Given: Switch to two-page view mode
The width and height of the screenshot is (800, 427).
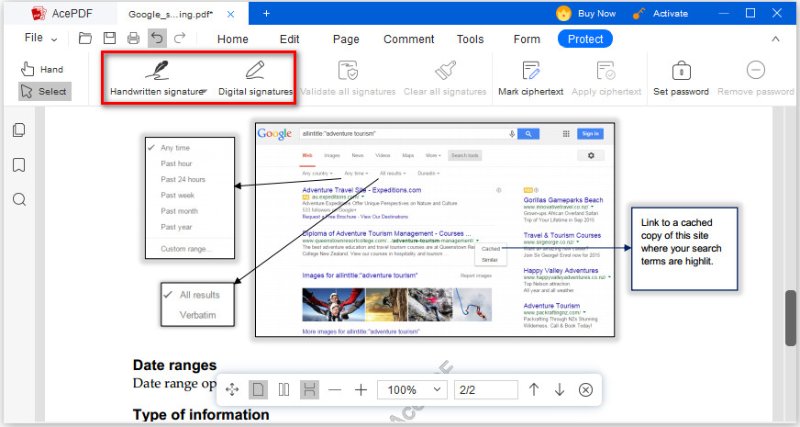Looking at the screenshot, I should point(284,390).
